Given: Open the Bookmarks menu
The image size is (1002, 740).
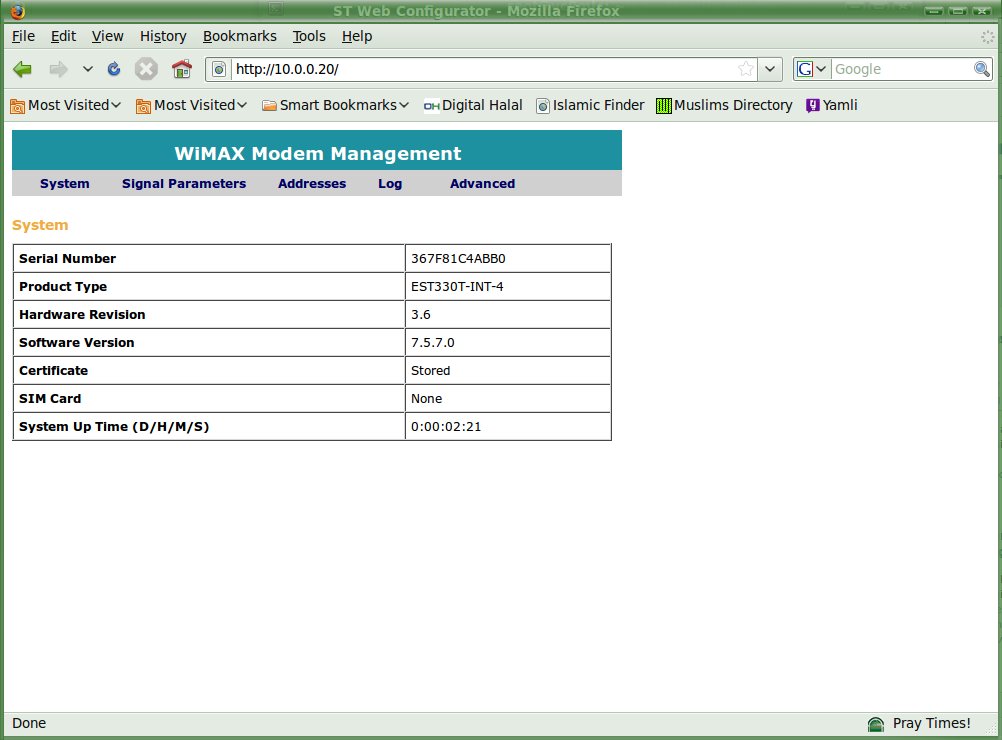Looking at the screenshot, I should click(239, 36).
